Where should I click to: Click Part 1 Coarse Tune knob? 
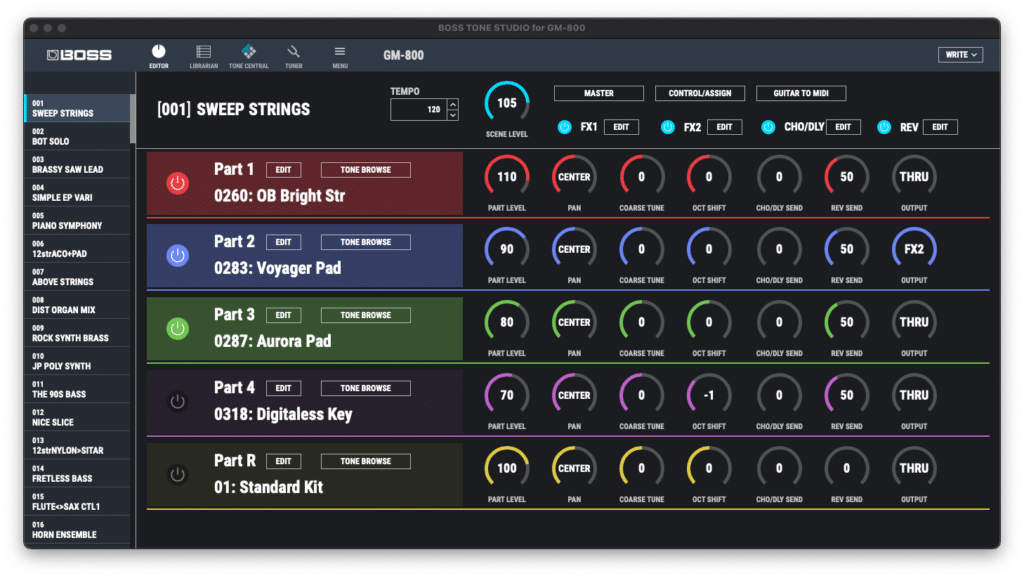coord(641,177)
